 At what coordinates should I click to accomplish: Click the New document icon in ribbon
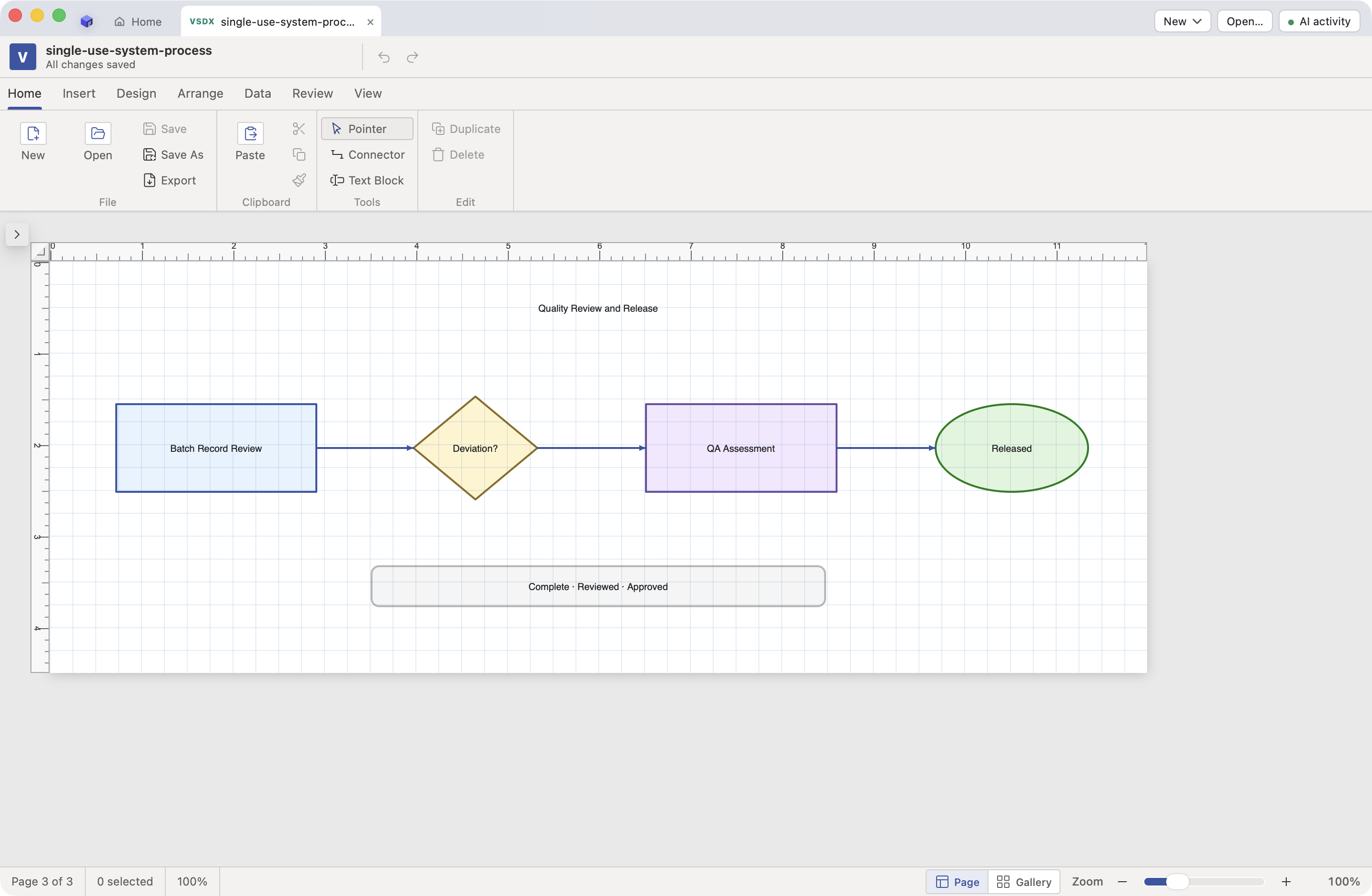33,133
